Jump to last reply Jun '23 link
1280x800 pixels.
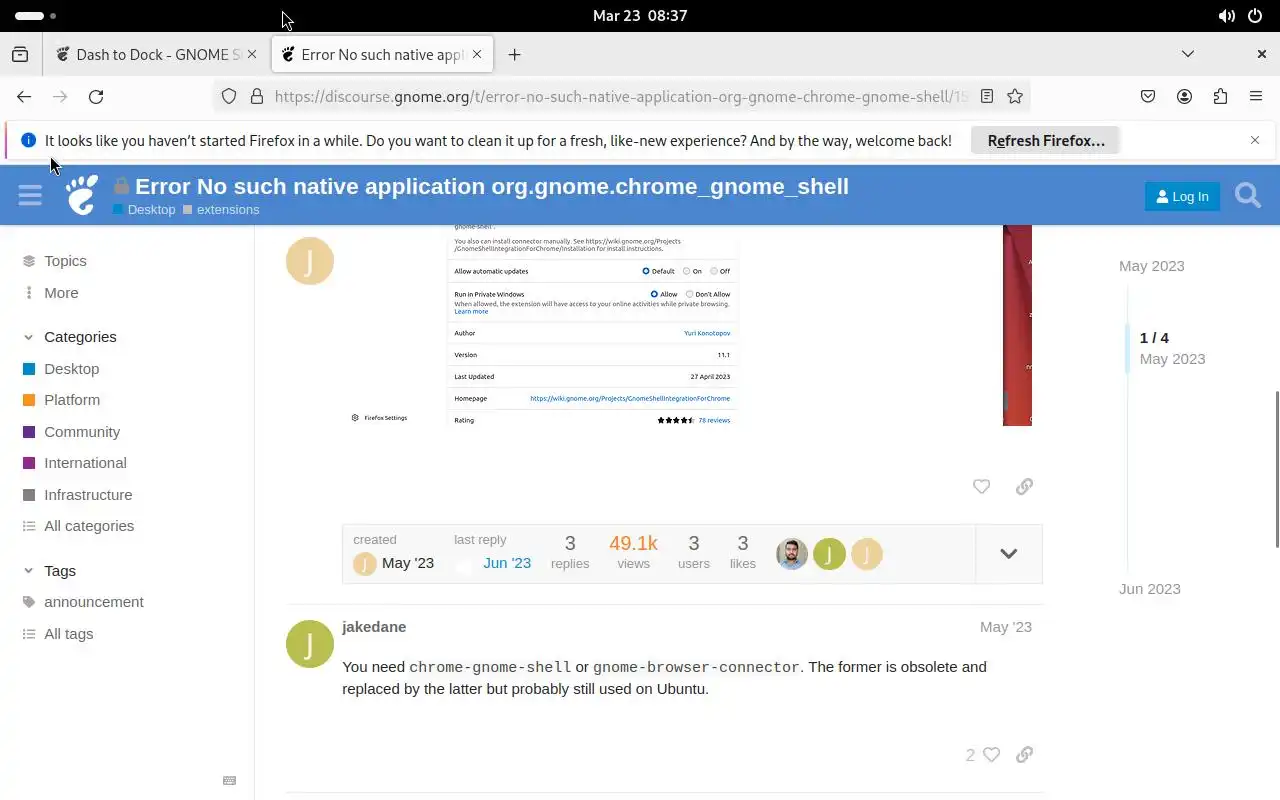pyautogui.click(x=507, y=563)
